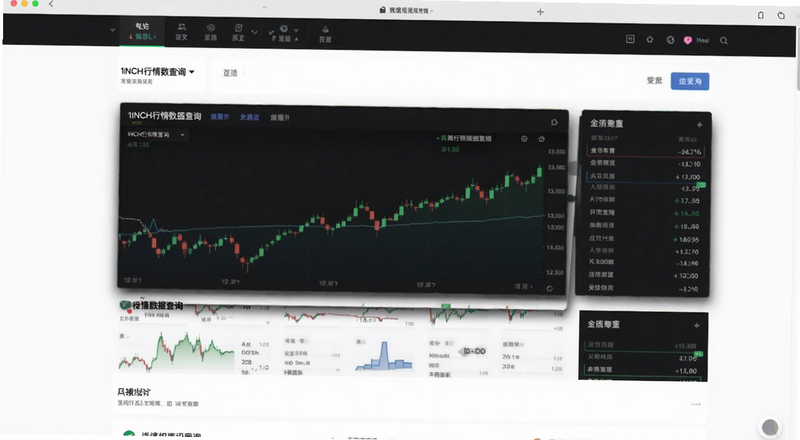Click the plus icon in upper watchlist panel
Image resolution: width=800 pixels, height=440 pixels.
[x=699, y=125]
